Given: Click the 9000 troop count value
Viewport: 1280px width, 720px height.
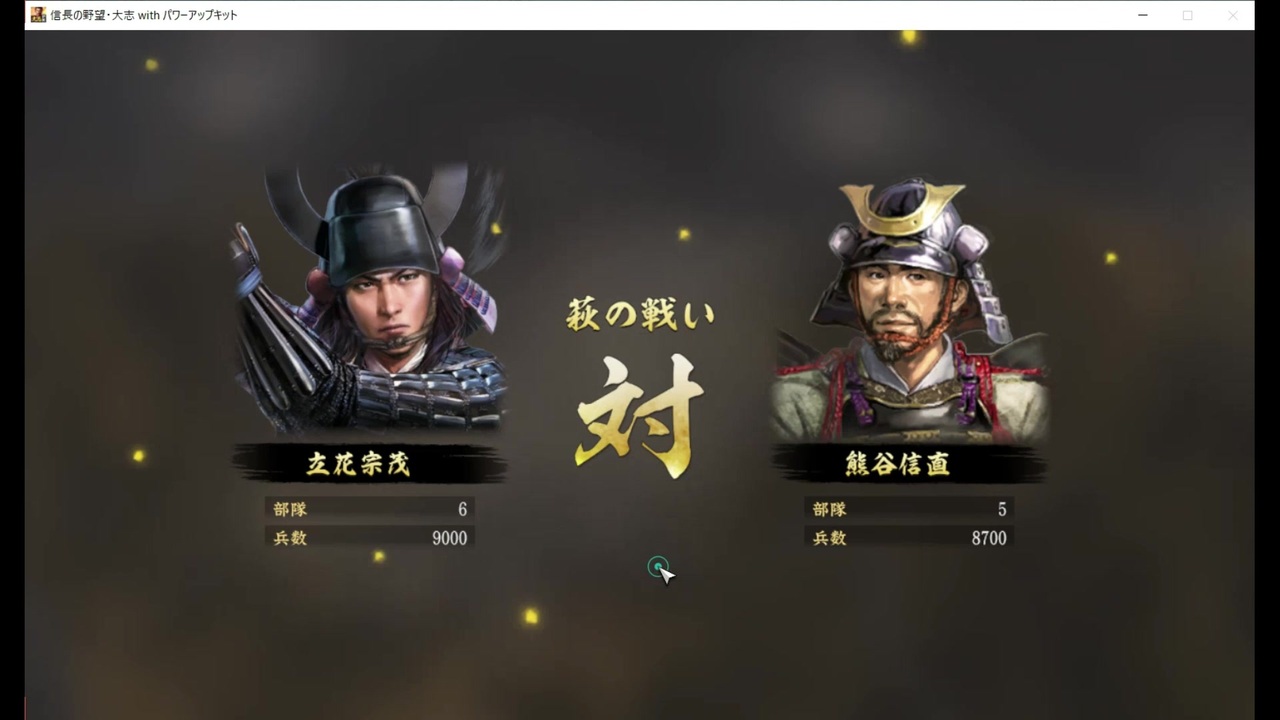Looking at the screenshot, I should tap(449, 538).
